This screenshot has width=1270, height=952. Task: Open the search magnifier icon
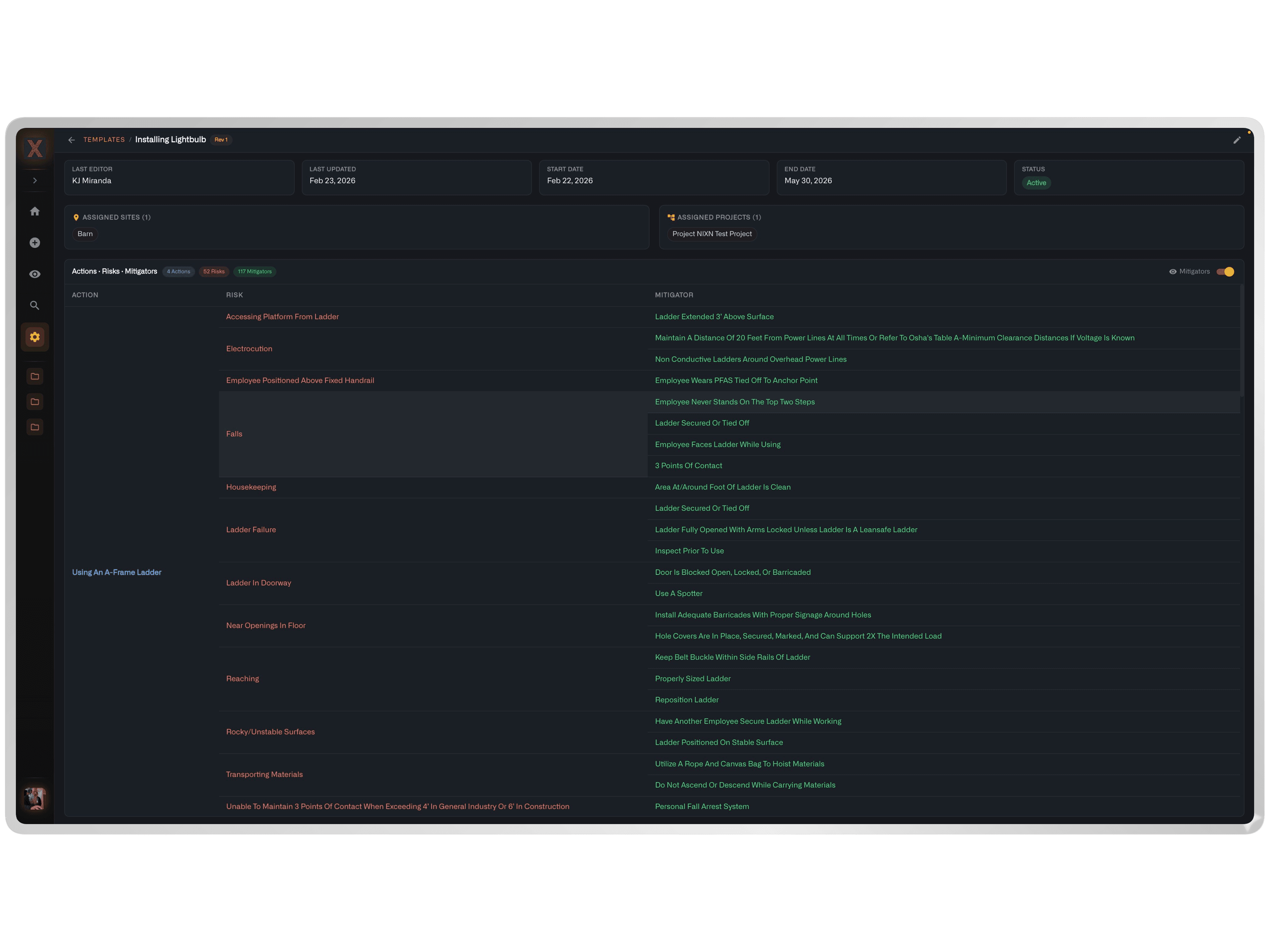pyautogui.click(x=35, y=305)
